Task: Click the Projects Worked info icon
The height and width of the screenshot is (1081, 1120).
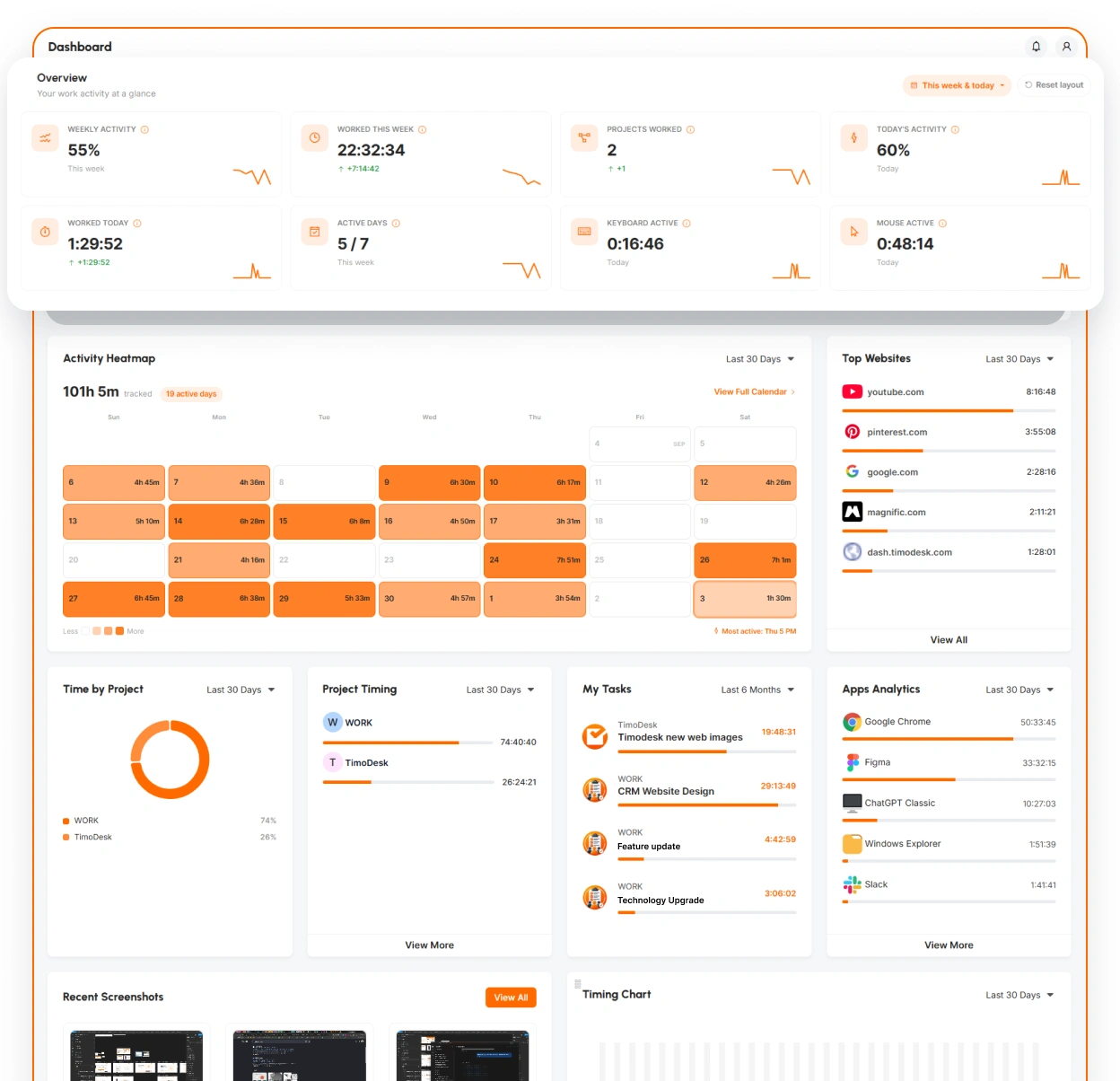Action: (690, 129)
